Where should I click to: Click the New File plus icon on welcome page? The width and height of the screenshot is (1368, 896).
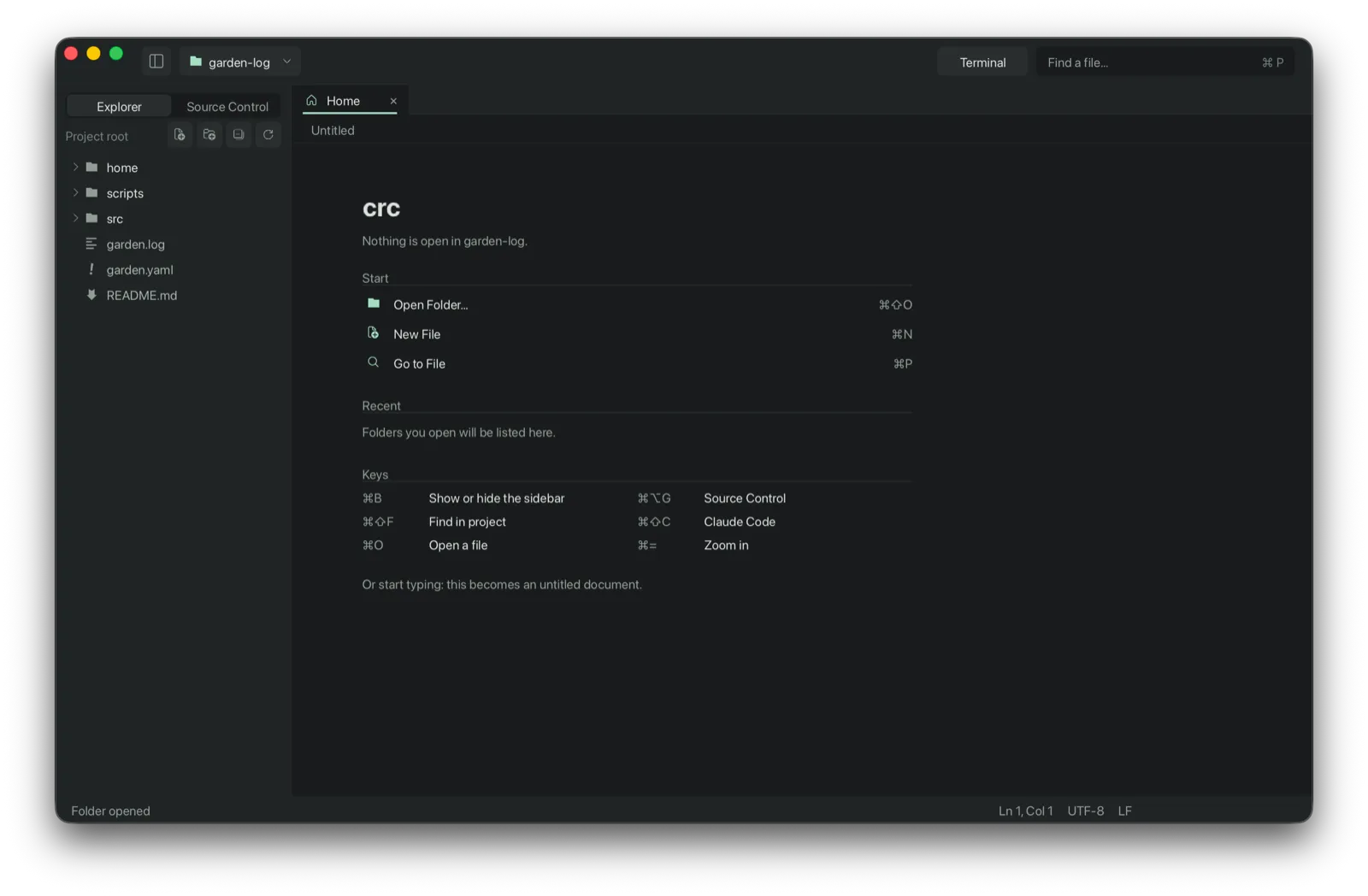tap(374, 333)
